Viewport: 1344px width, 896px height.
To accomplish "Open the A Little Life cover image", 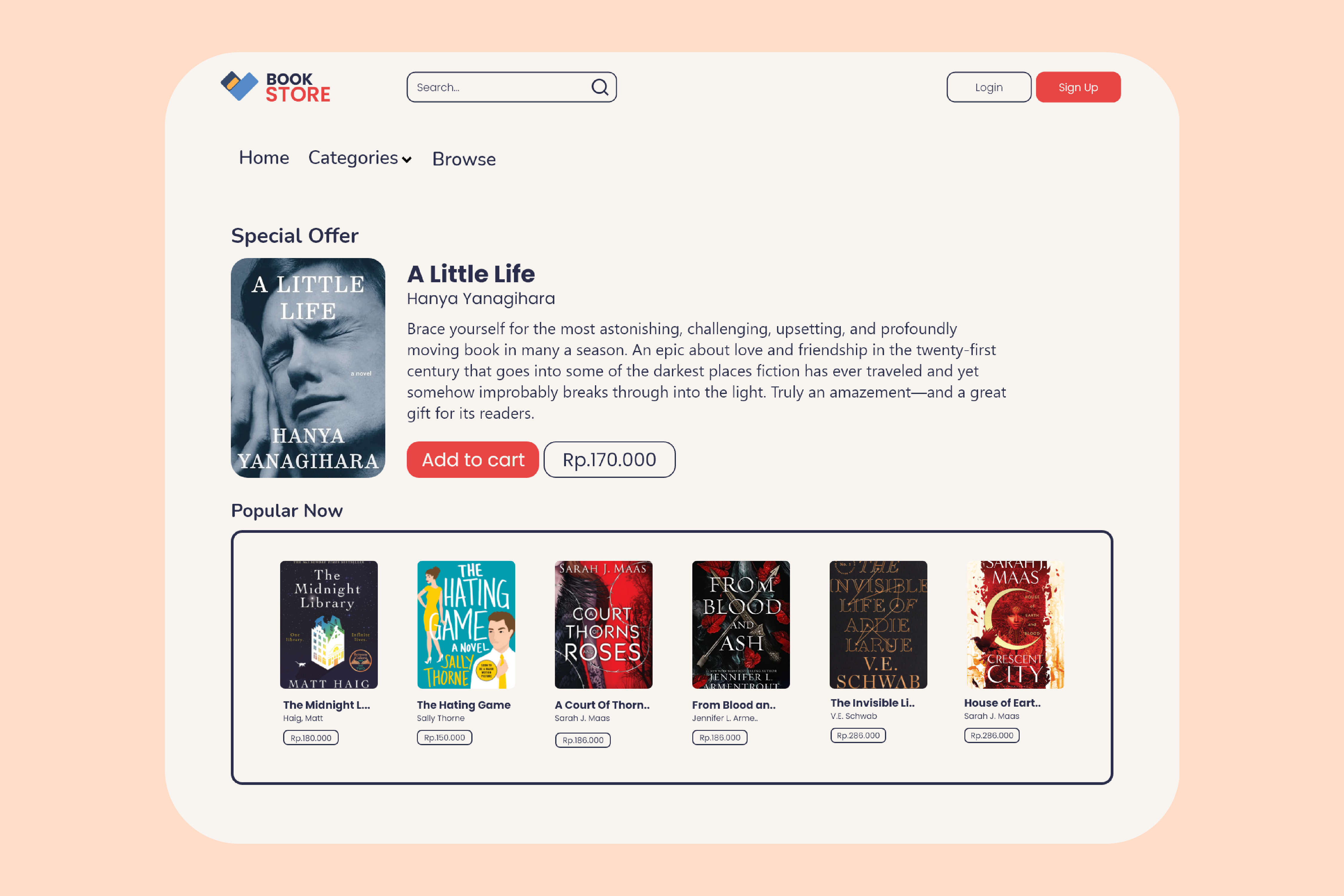I will click(x=308, y=368).
